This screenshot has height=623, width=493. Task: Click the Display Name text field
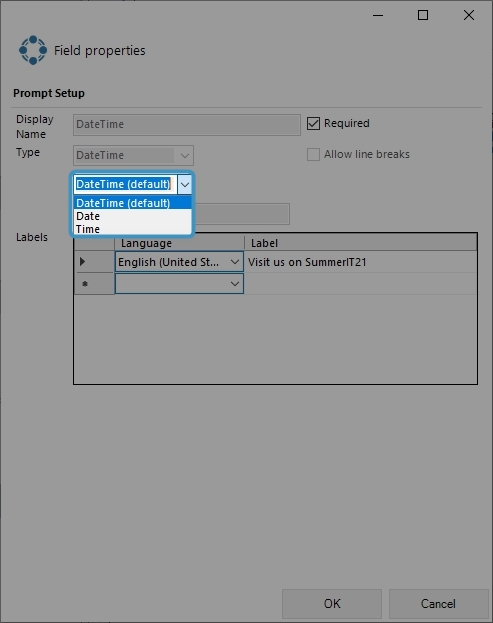187,125
